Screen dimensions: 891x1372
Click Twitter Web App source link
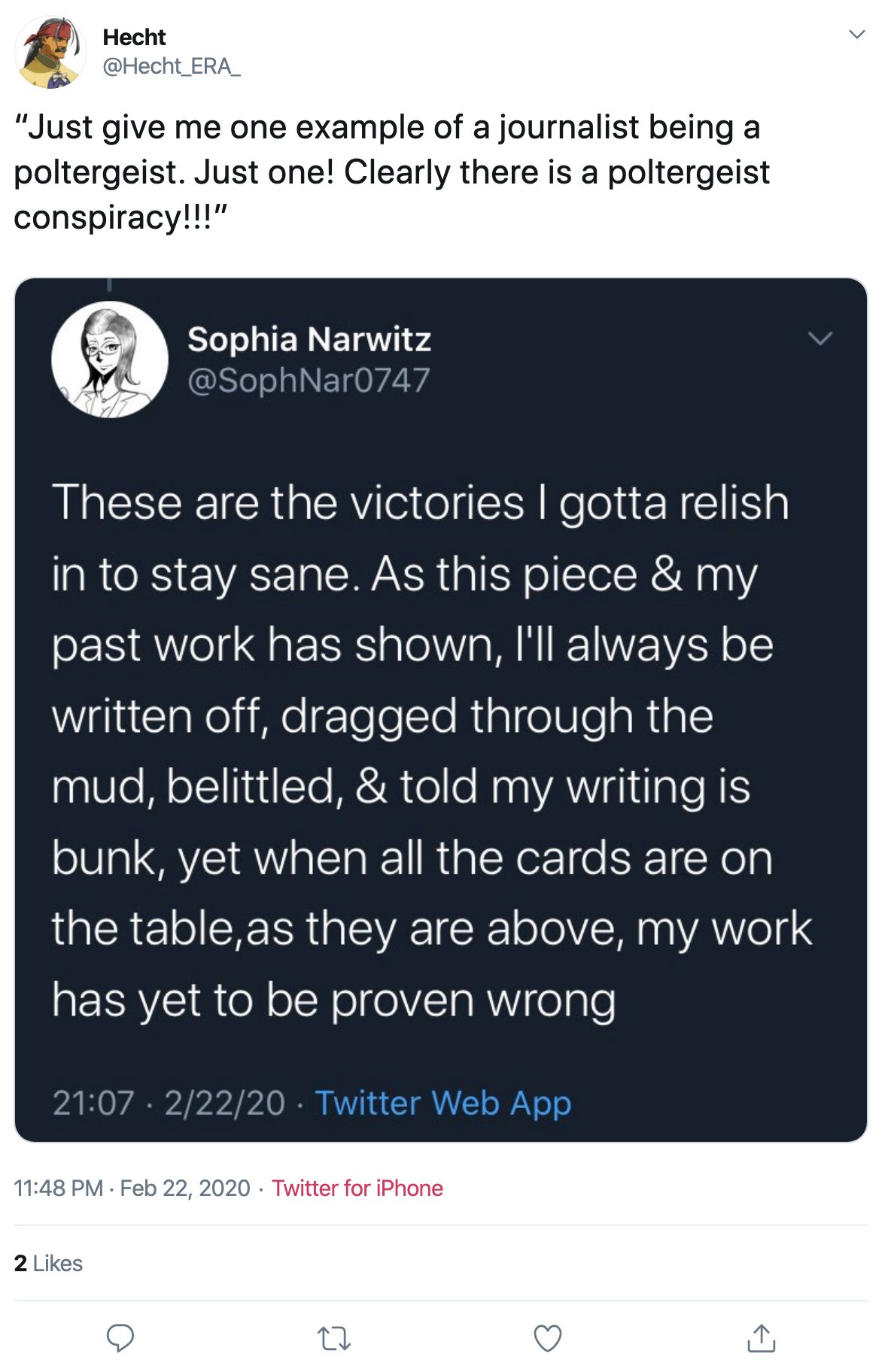[x=443, y=1103]
